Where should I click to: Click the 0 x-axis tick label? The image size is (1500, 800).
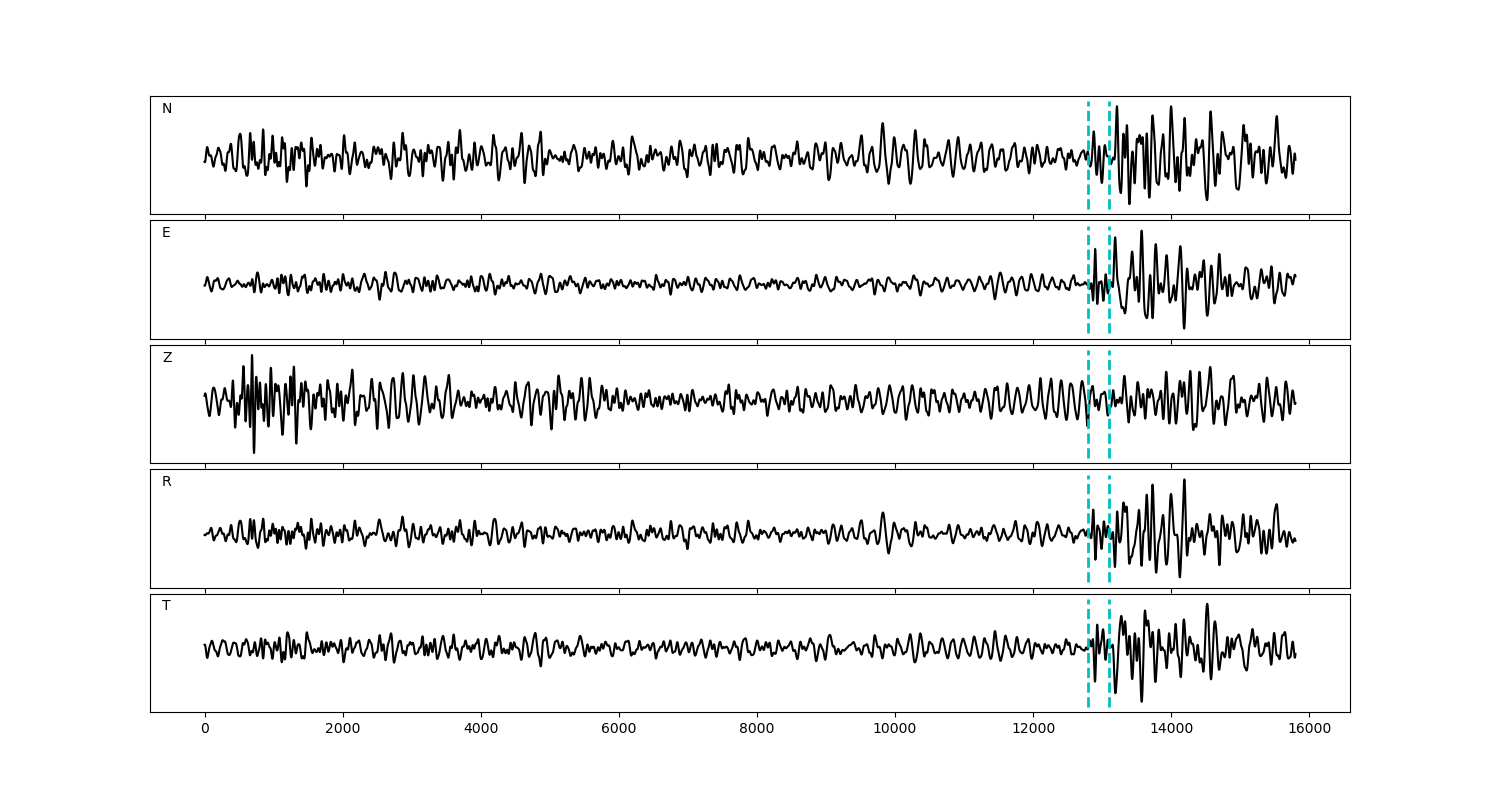[x=205, y=730]
